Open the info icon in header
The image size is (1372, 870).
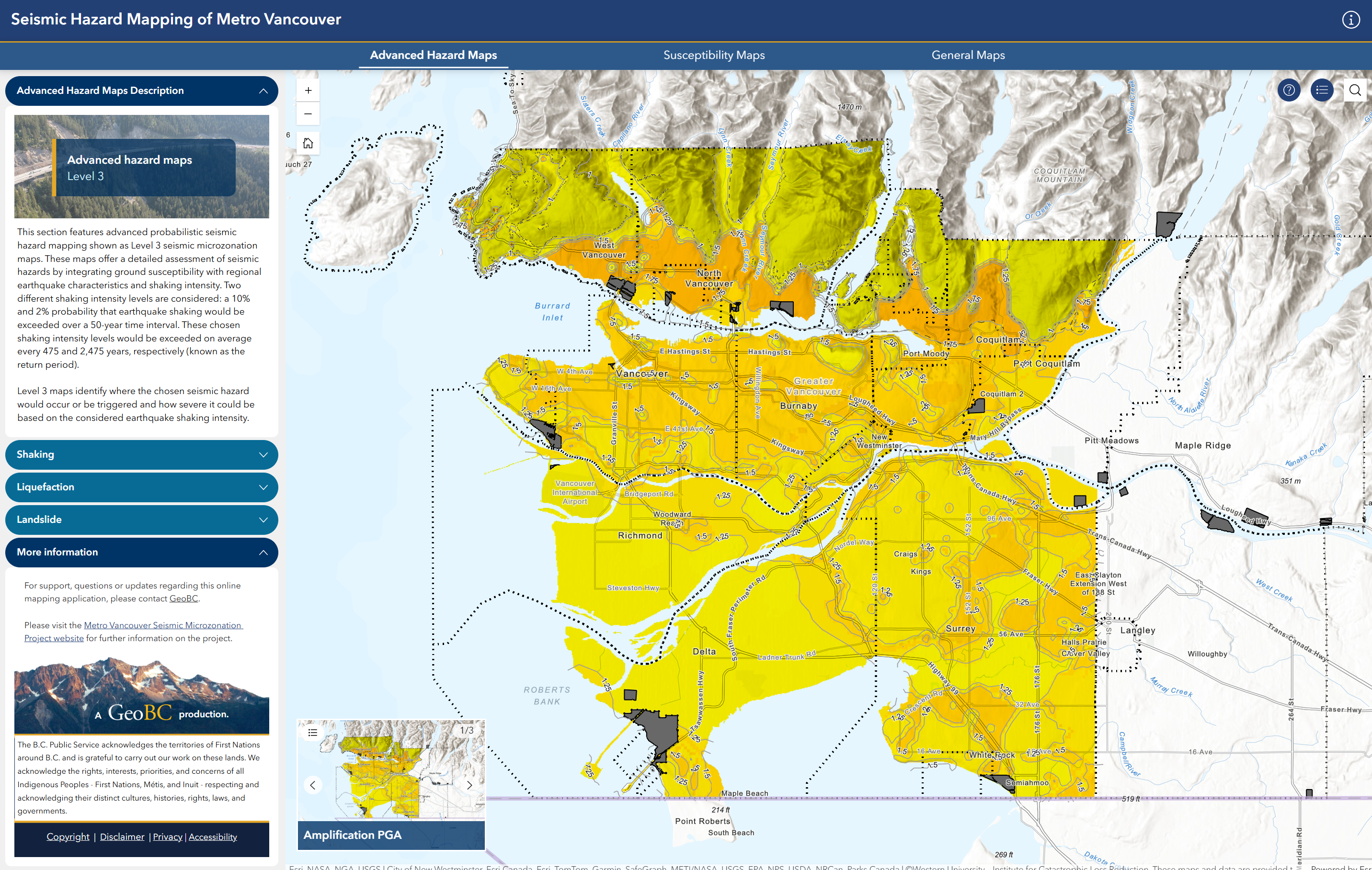[1350, 20]
